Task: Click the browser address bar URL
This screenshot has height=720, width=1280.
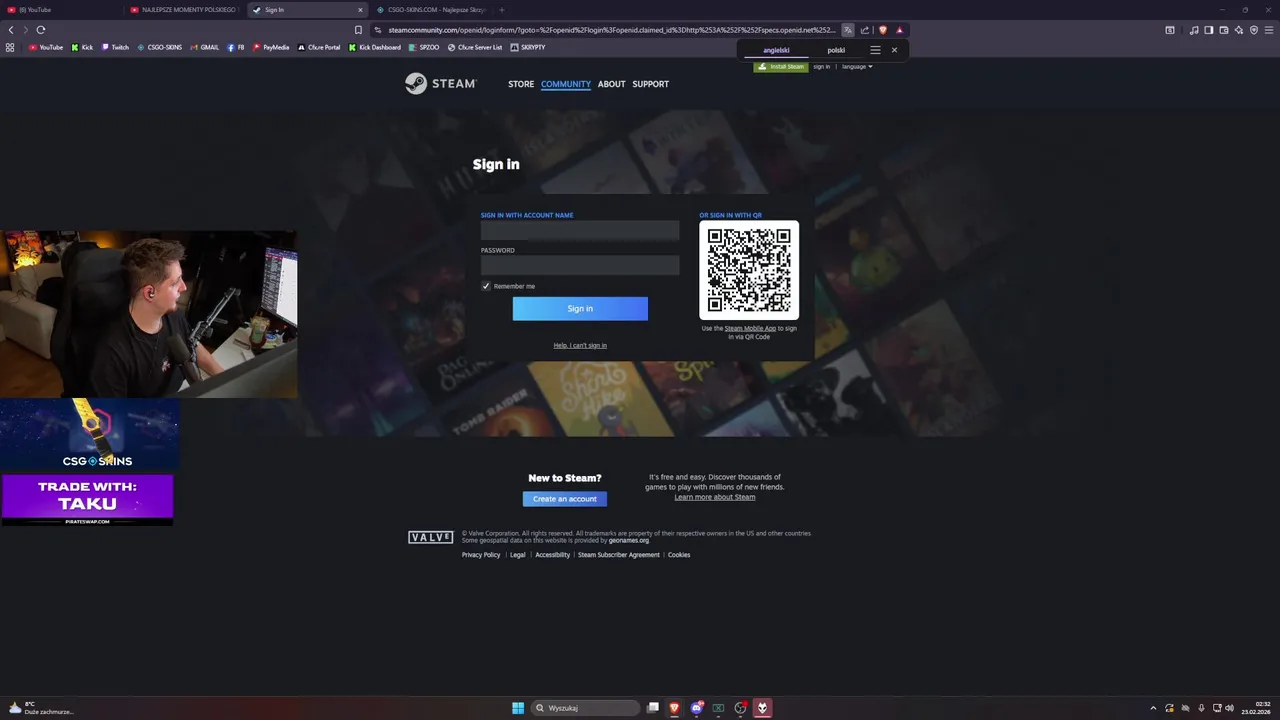Action: coord(612,30)
